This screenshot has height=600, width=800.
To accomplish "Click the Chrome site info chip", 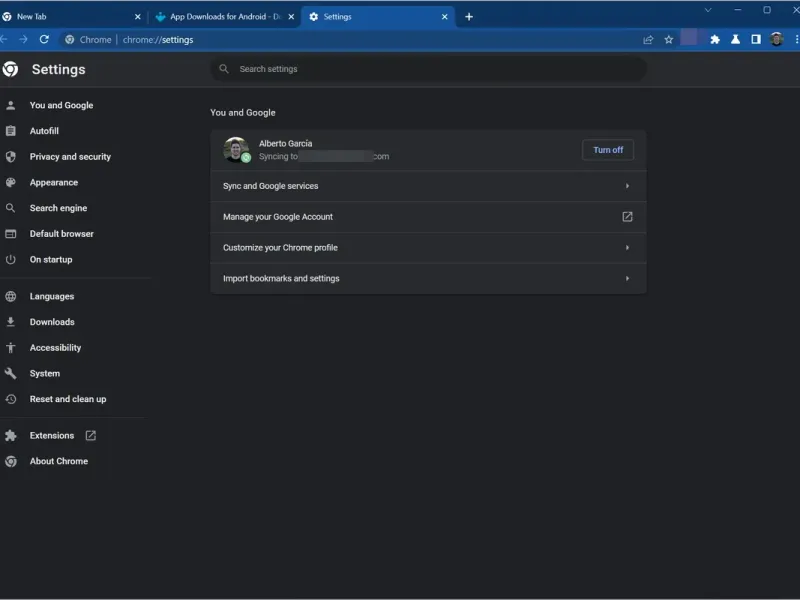I will 88,39.
